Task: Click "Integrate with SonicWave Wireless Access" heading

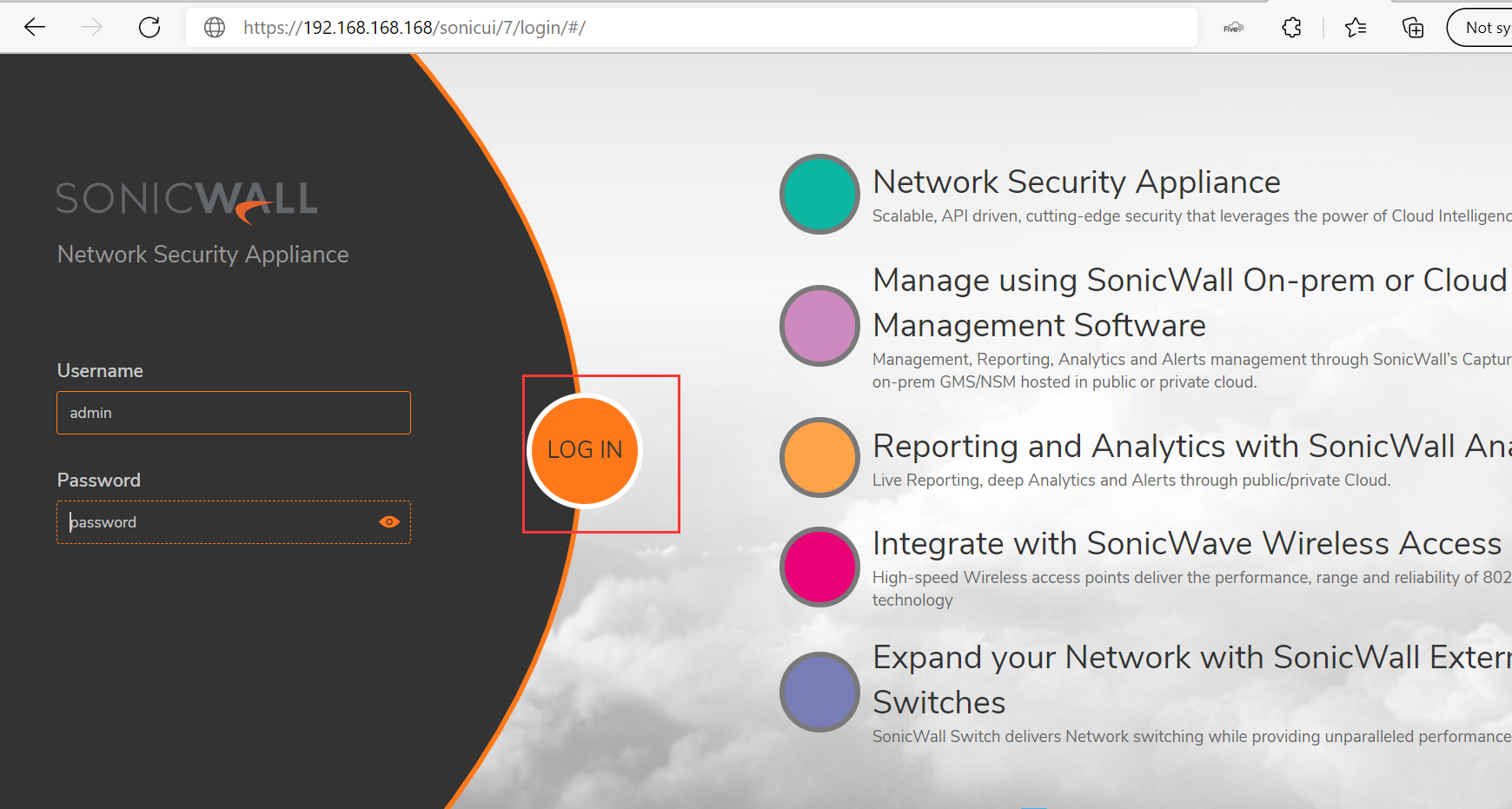Action: pos(1187,544)
